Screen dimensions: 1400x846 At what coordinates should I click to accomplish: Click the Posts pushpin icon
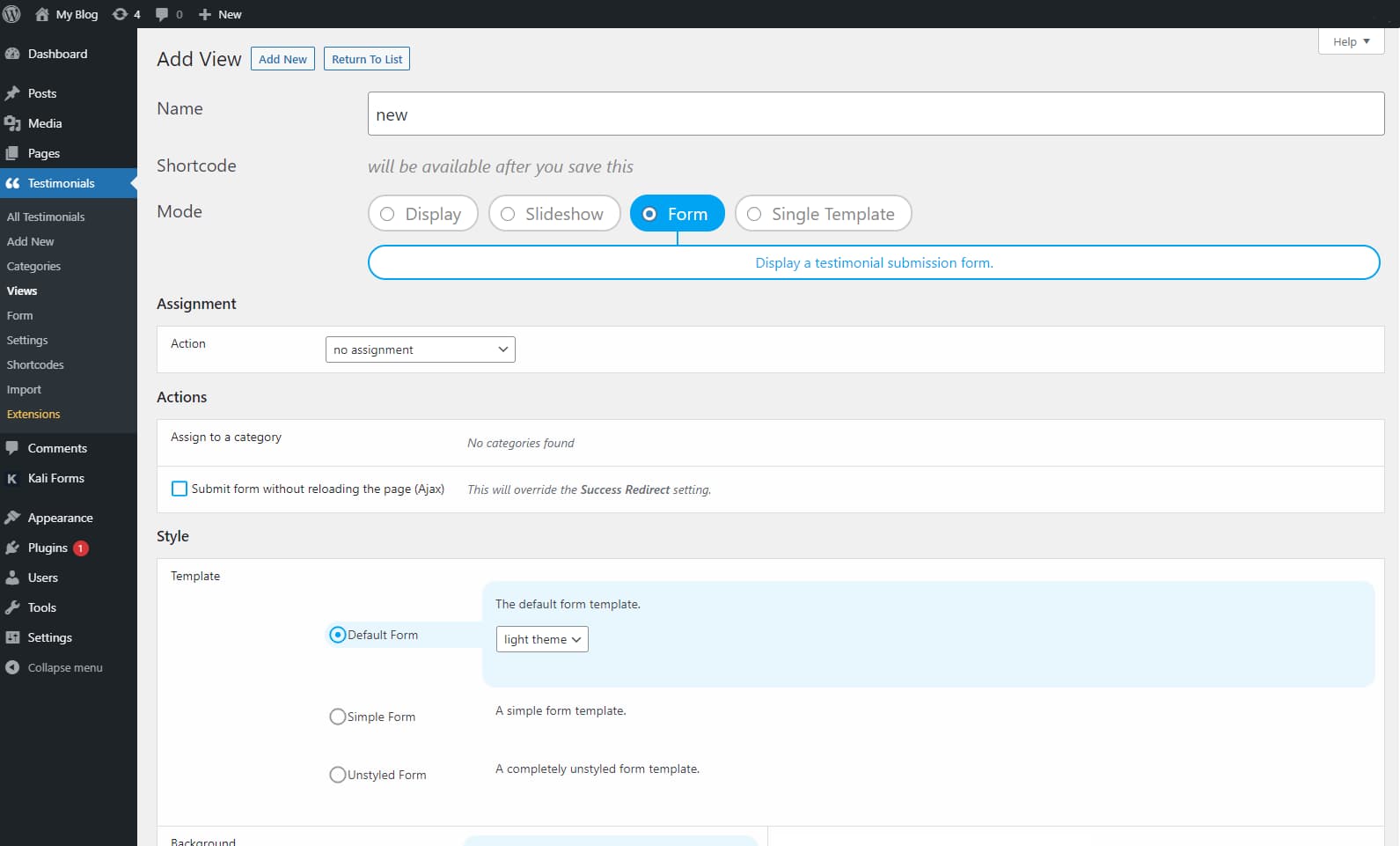pyautogui.click(x=12, y=93)
